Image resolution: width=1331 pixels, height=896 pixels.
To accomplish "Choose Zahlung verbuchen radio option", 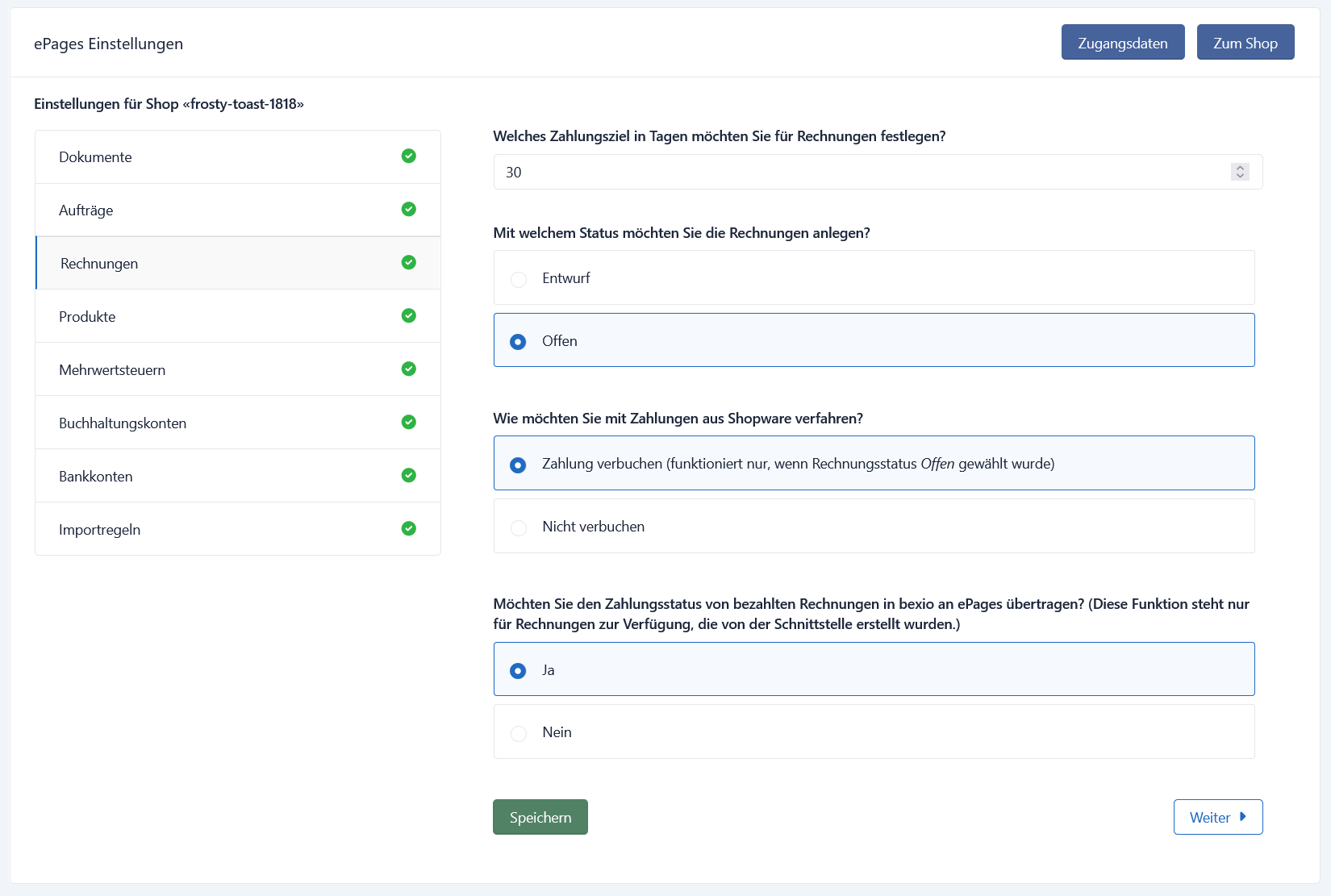I will 518,465.
